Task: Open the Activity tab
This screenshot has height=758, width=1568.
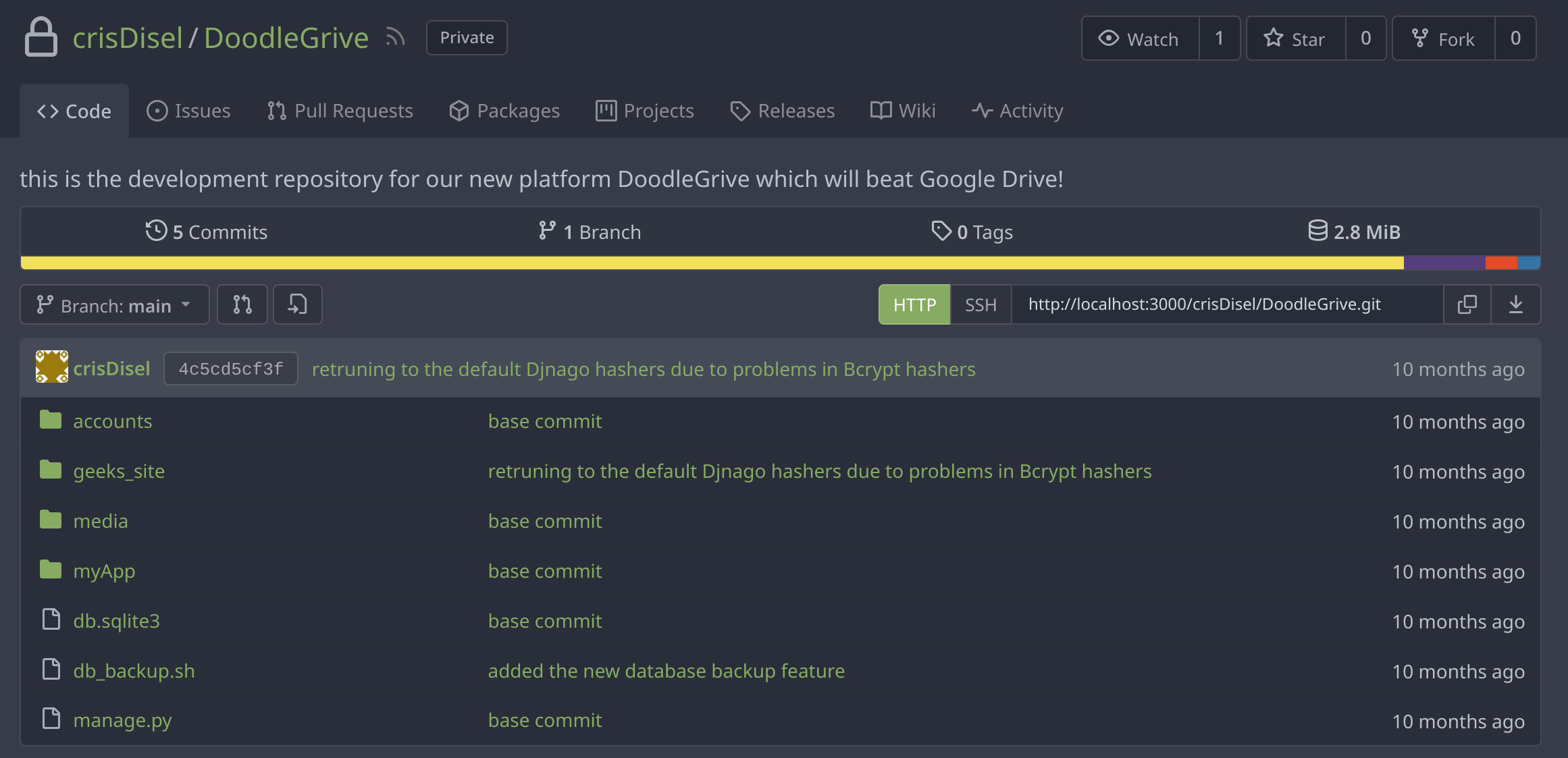Action: (x=1018, y=111)
